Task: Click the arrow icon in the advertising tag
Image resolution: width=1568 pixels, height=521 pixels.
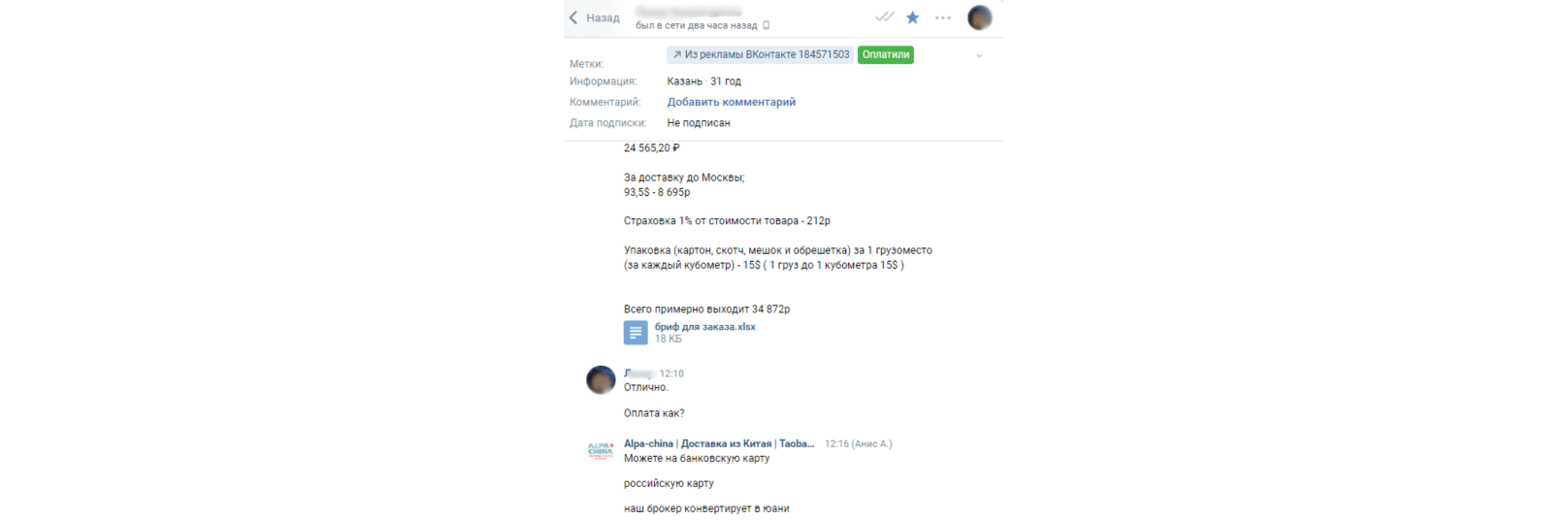Action: click(x=677, y=55)
